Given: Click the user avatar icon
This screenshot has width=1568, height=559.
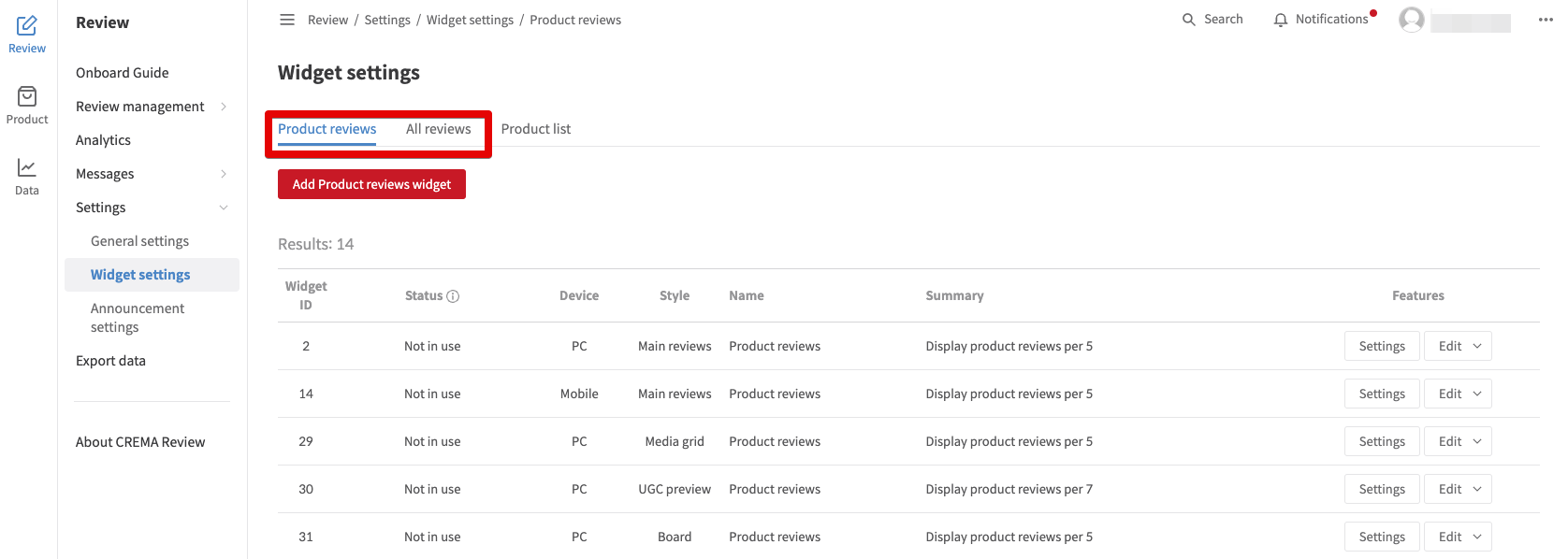Looking at the screenshot, I should coord(1412,20).
